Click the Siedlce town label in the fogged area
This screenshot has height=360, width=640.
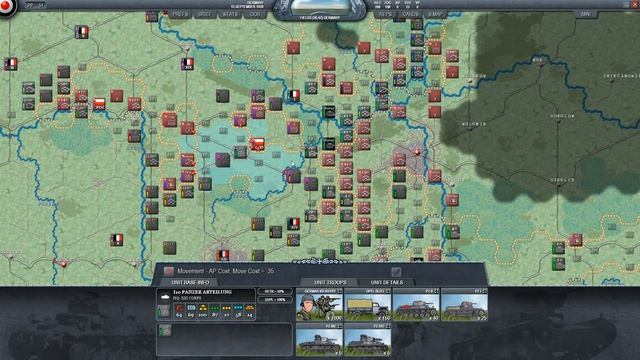point(562,180)
